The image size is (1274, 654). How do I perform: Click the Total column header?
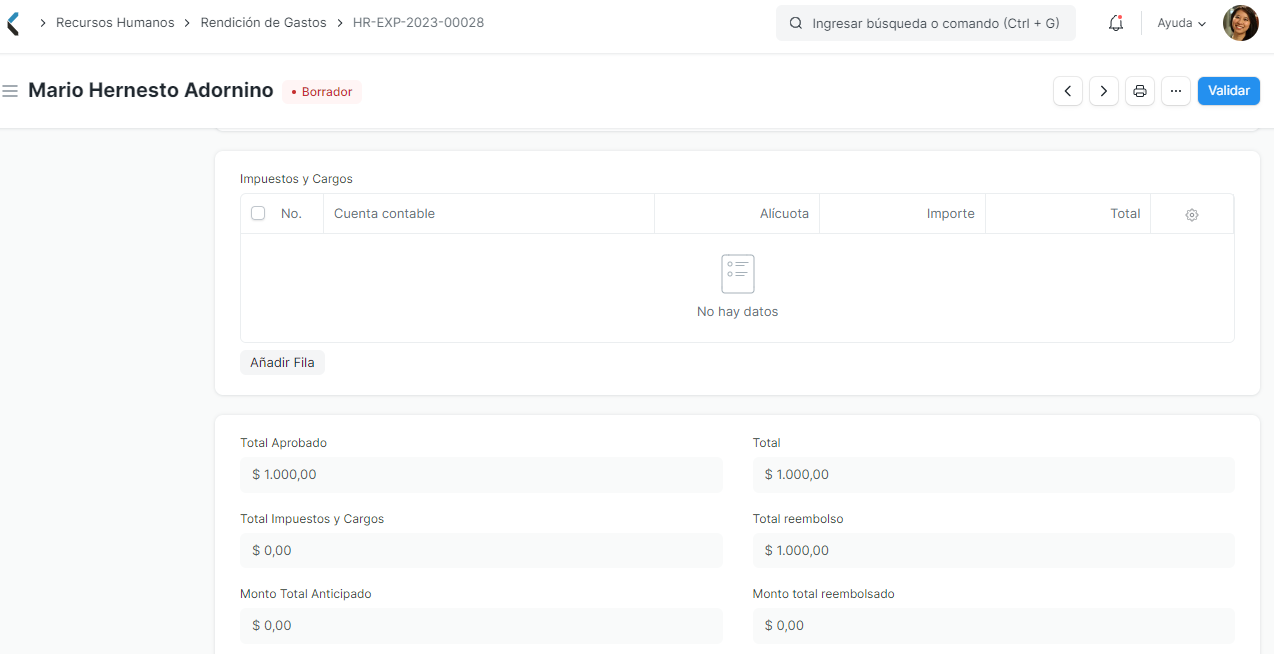(x=1068, y=214)
